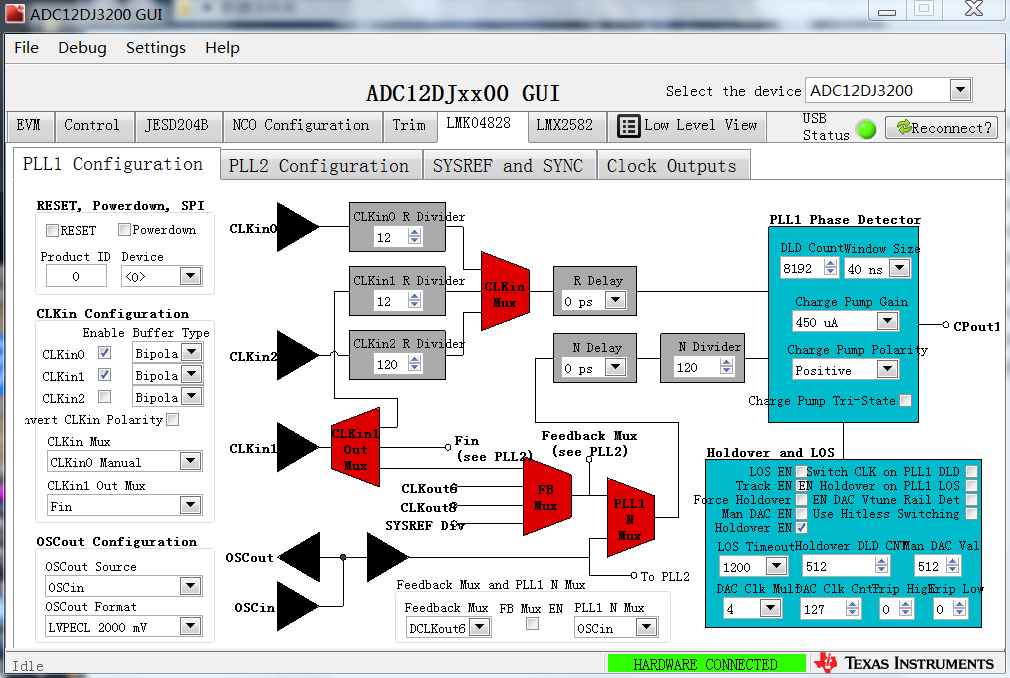Click the ADC12DJ3200 GUI title bar icon
1010x678 pixels.
(x=15, y=14)
